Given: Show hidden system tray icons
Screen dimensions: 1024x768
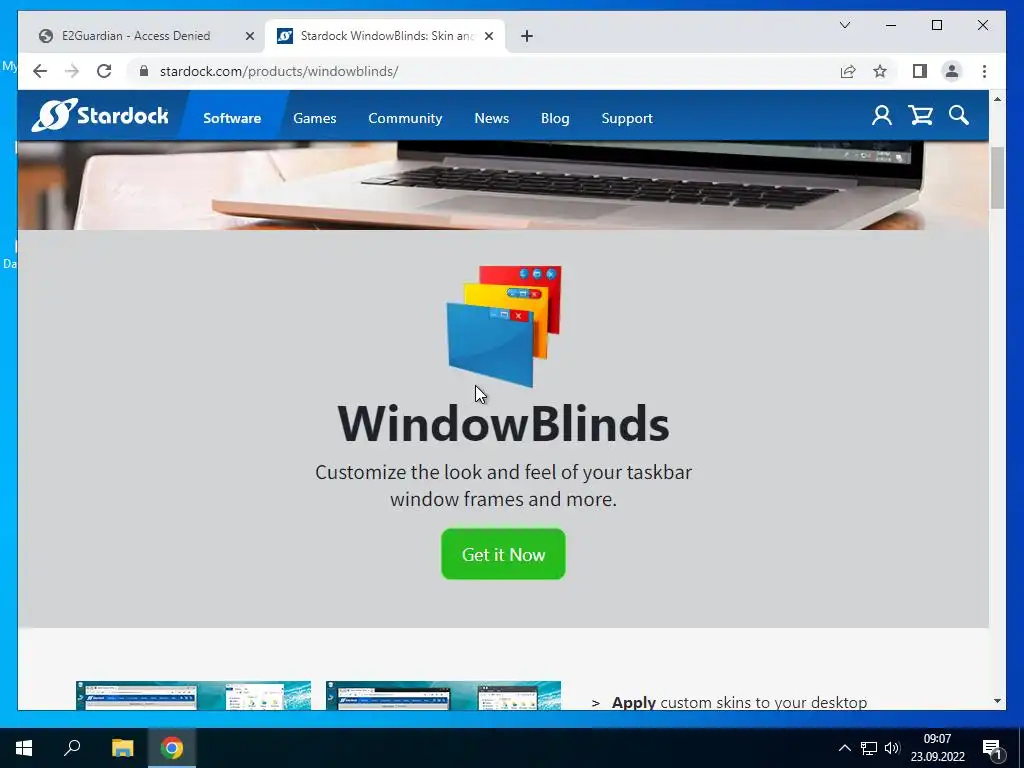Looking at the screenshot, I should pos(844,748).
